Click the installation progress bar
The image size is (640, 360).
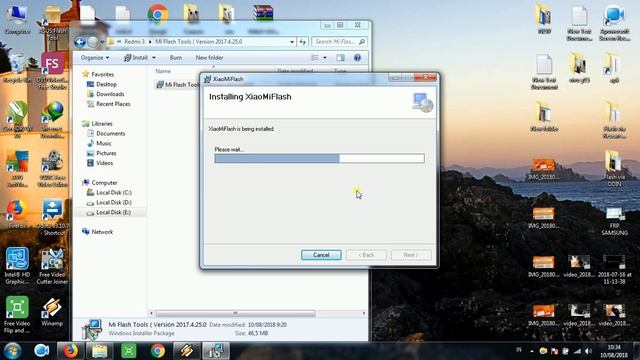[x=319, y=158]
